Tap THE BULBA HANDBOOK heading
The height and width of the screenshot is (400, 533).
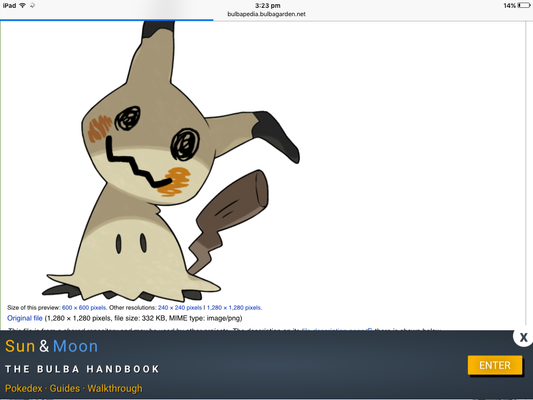coord(82,369)
